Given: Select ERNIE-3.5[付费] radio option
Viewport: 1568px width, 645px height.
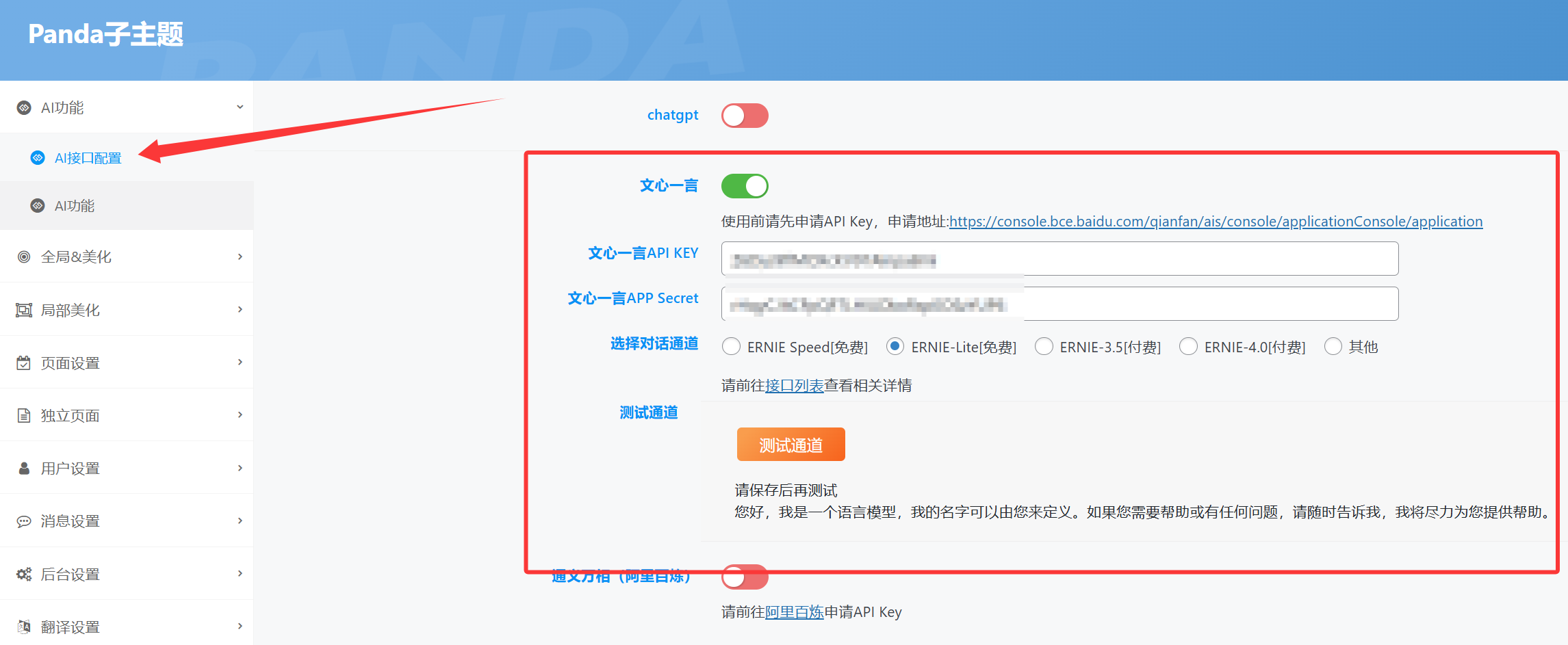Looking at the screenshot, I should click(x=1044, y=346).
